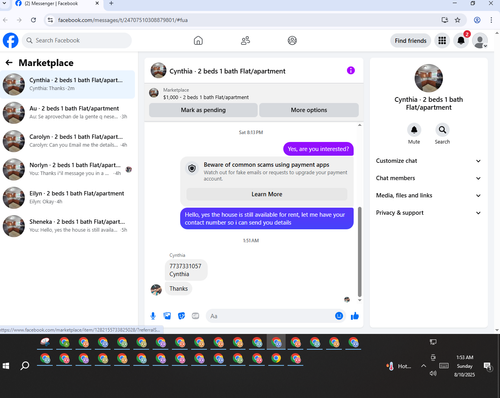Bookmark this page with star icon
The image size is (500, 398).
458,20
